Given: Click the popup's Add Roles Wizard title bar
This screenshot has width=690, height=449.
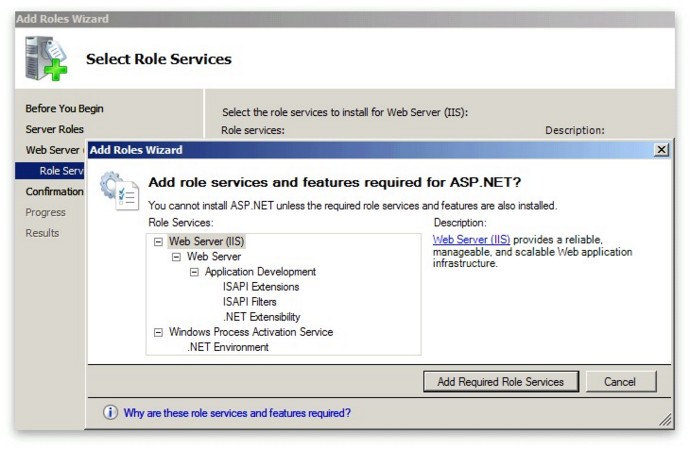Looking at the screenshot, I should click(371, 150).
